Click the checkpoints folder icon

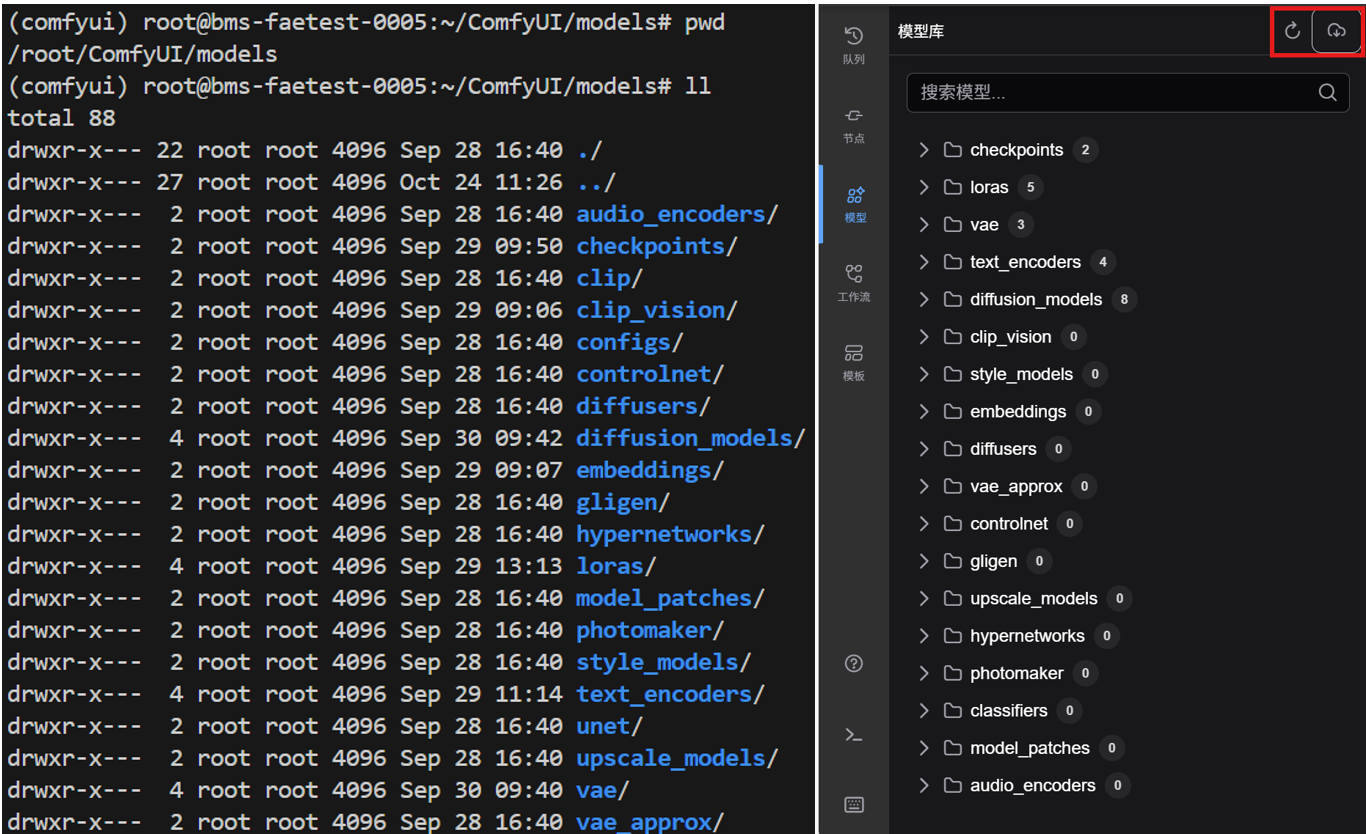[952, 150]
